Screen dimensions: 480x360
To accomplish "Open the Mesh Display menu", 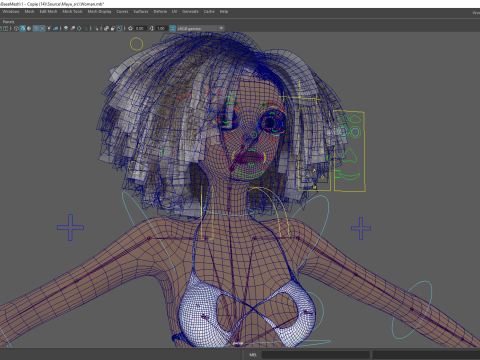I will [x=99, y=12].
